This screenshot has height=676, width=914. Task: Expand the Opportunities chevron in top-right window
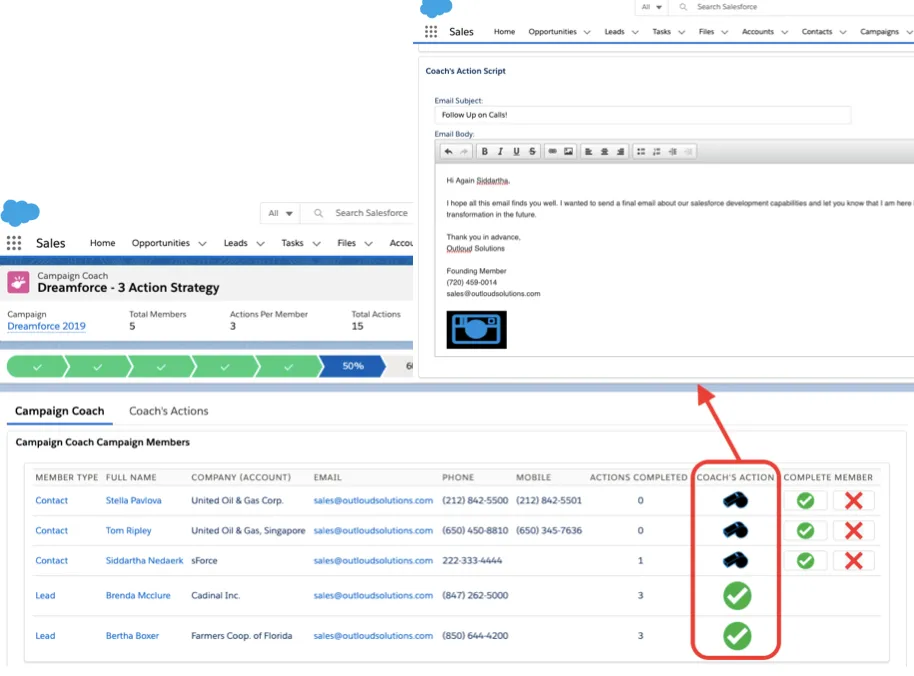(587, 32)
